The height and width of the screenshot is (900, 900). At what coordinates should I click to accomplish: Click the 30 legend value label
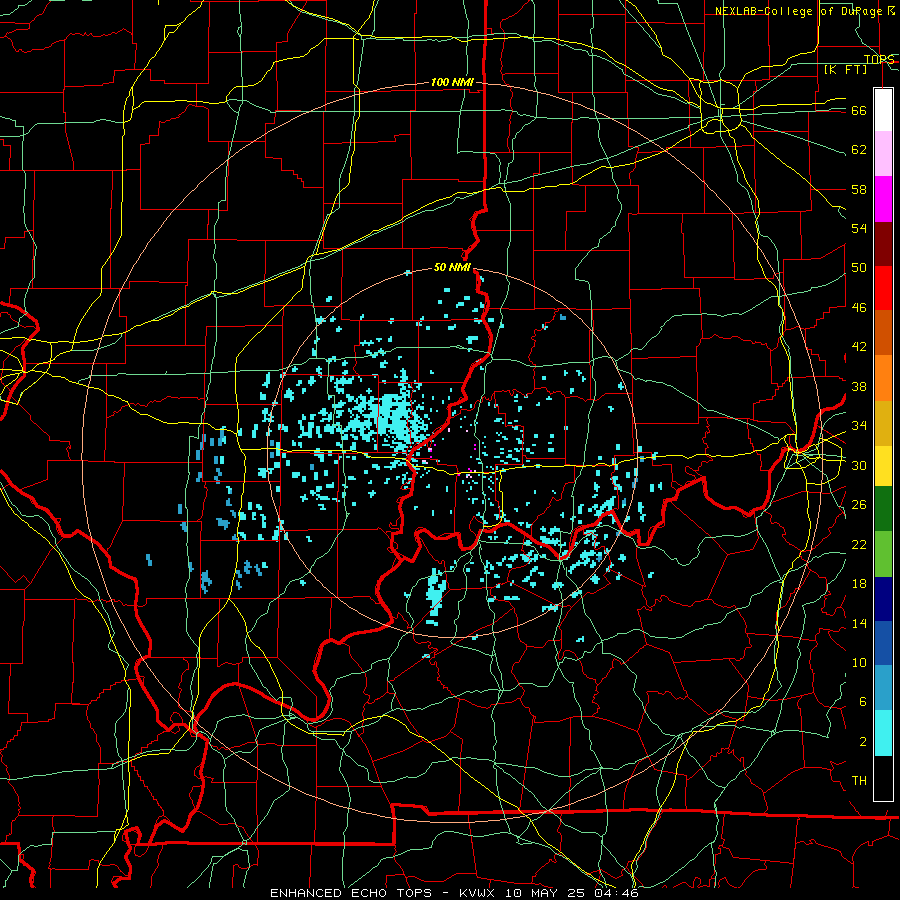859,465
